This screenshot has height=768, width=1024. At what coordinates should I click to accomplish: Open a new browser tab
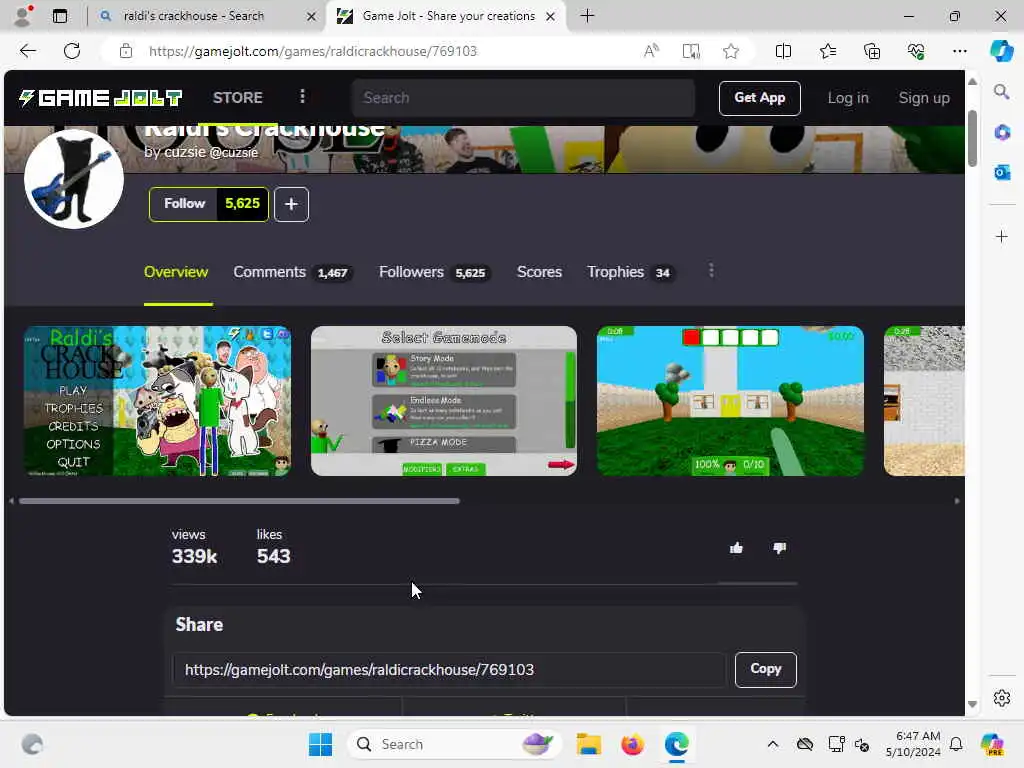click(x=587, y=16)
